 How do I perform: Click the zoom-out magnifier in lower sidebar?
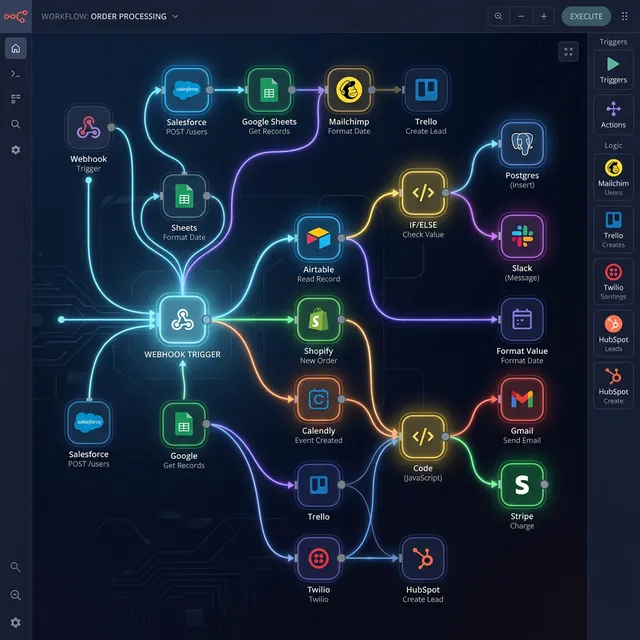tap(16, 595)
